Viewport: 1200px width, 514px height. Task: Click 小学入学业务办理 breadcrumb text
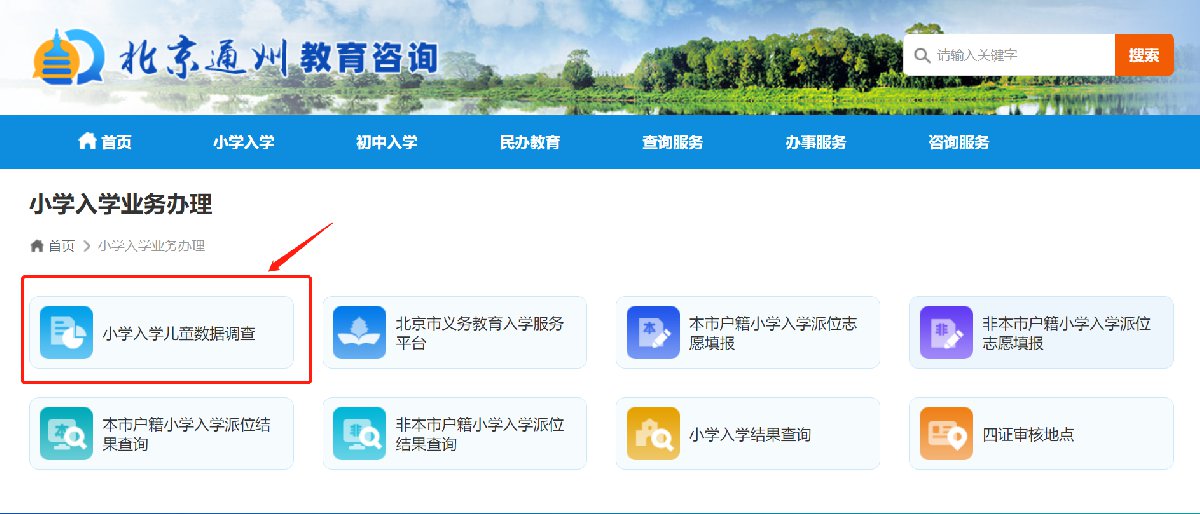(151, 245)
